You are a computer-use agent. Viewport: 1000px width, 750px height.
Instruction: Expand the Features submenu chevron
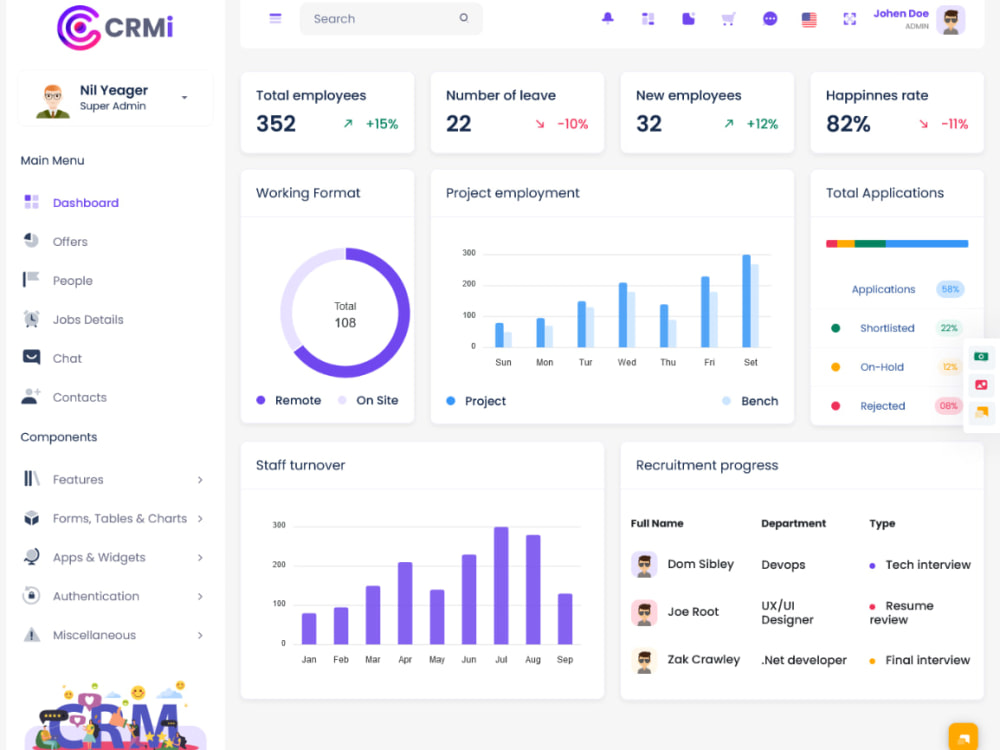[x=200, y=480]
